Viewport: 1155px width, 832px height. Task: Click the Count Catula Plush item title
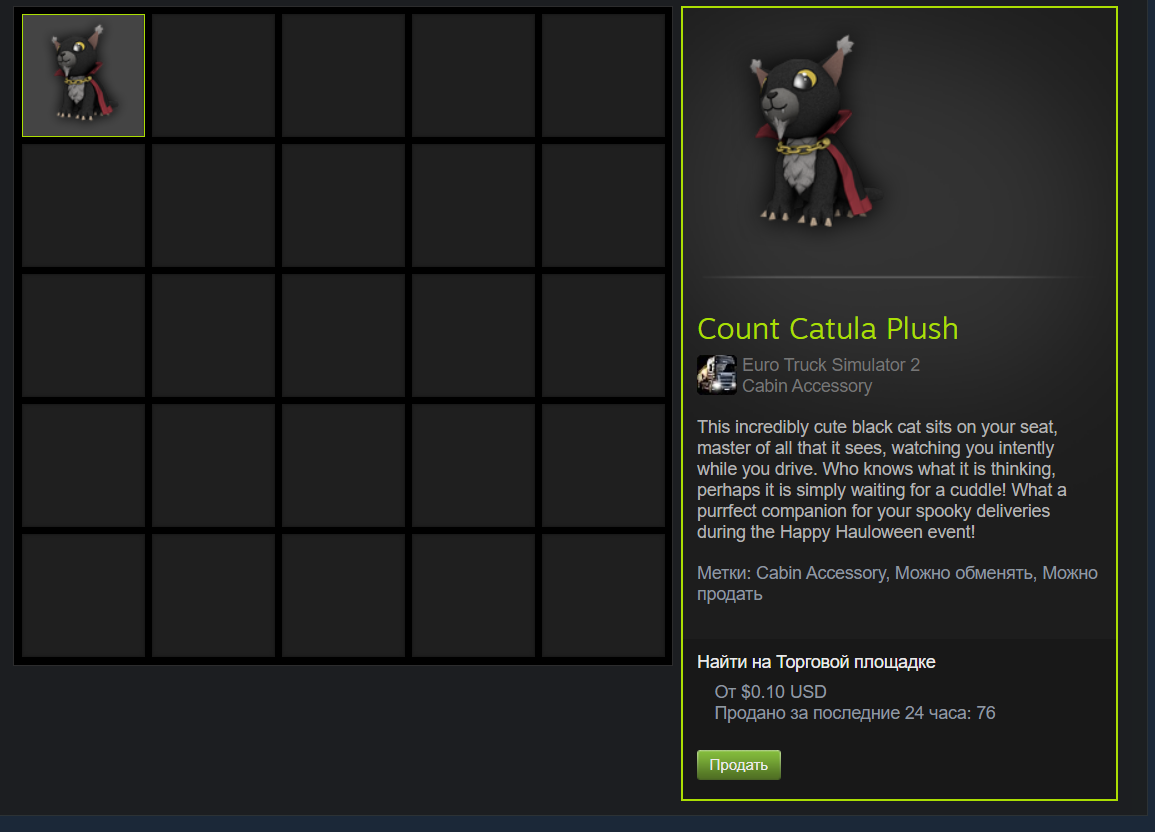[x=828, y=328]
